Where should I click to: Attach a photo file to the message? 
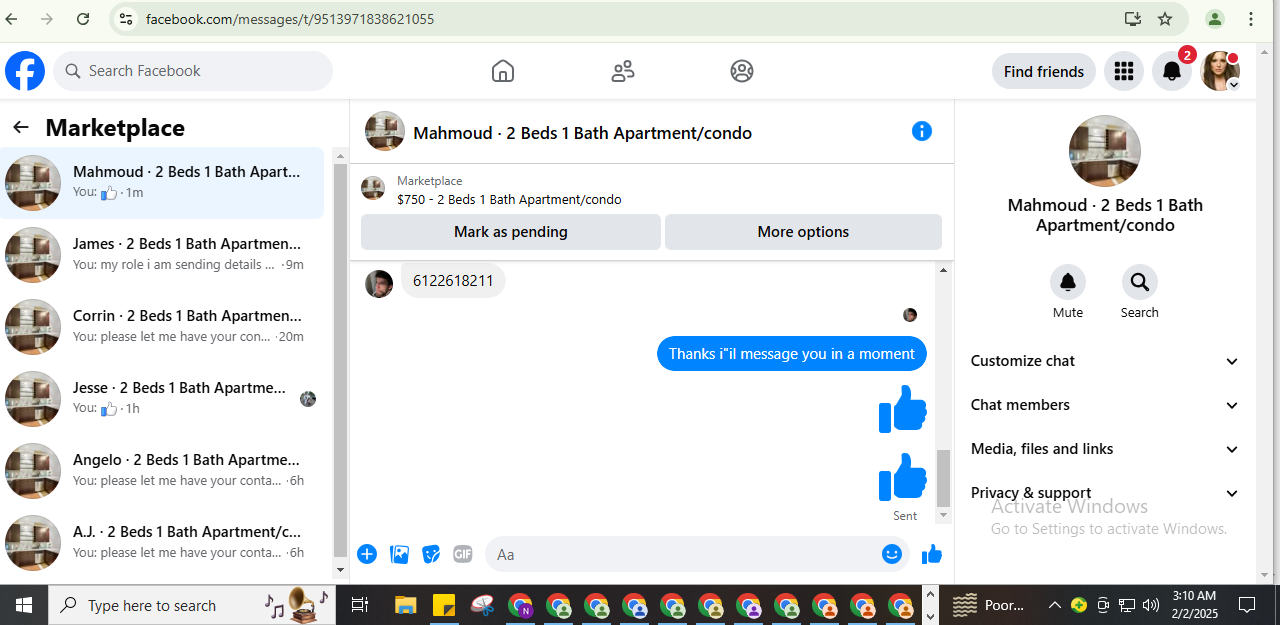point(399,554)
